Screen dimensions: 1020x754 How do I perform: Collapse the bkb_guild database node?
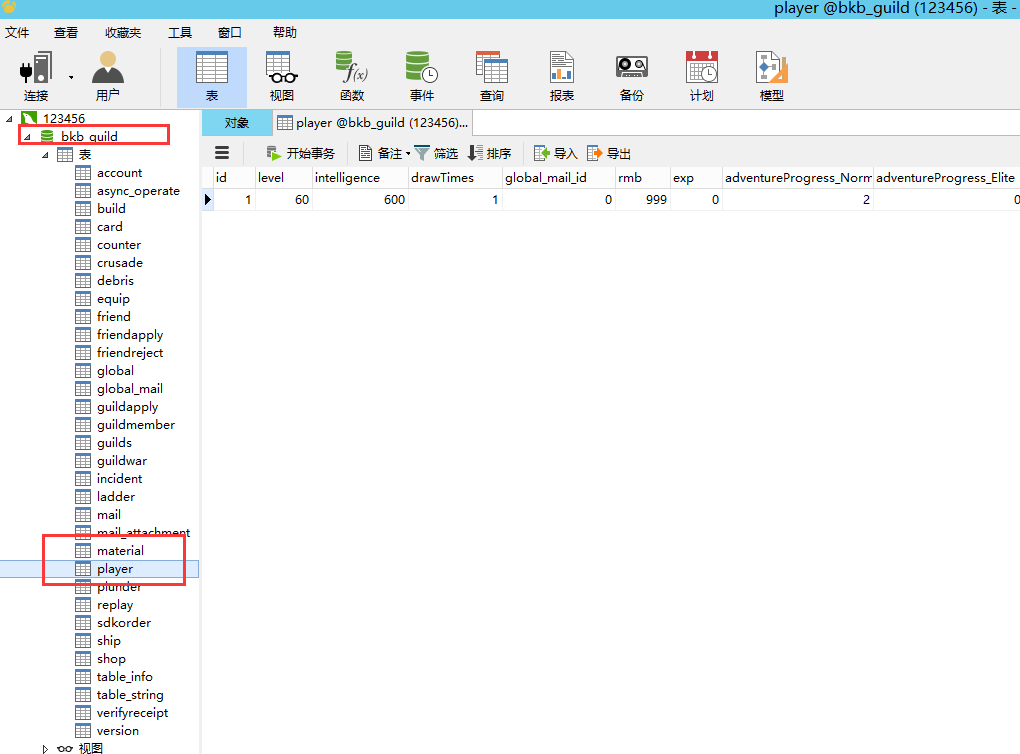27,137
